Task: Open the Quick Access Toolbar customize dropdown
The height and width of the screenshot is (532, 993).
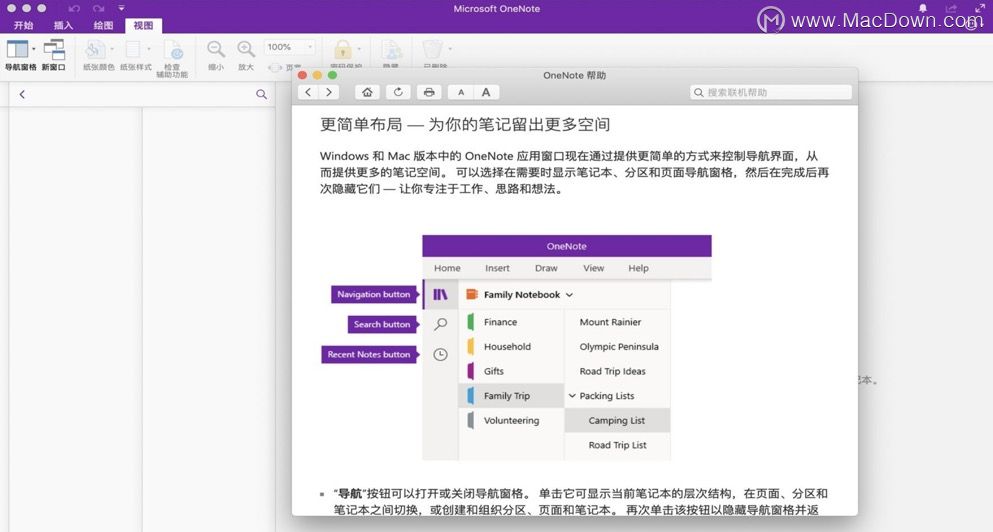Action: point(121,8)
